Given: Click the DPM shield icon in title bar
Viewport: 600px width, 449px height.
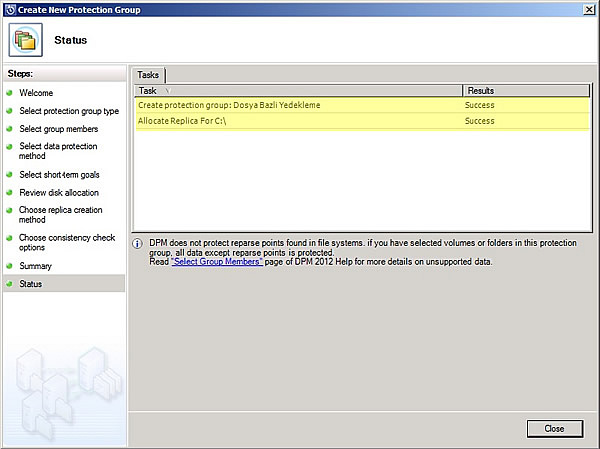Looking at the screenshot, I should [9, 9].
